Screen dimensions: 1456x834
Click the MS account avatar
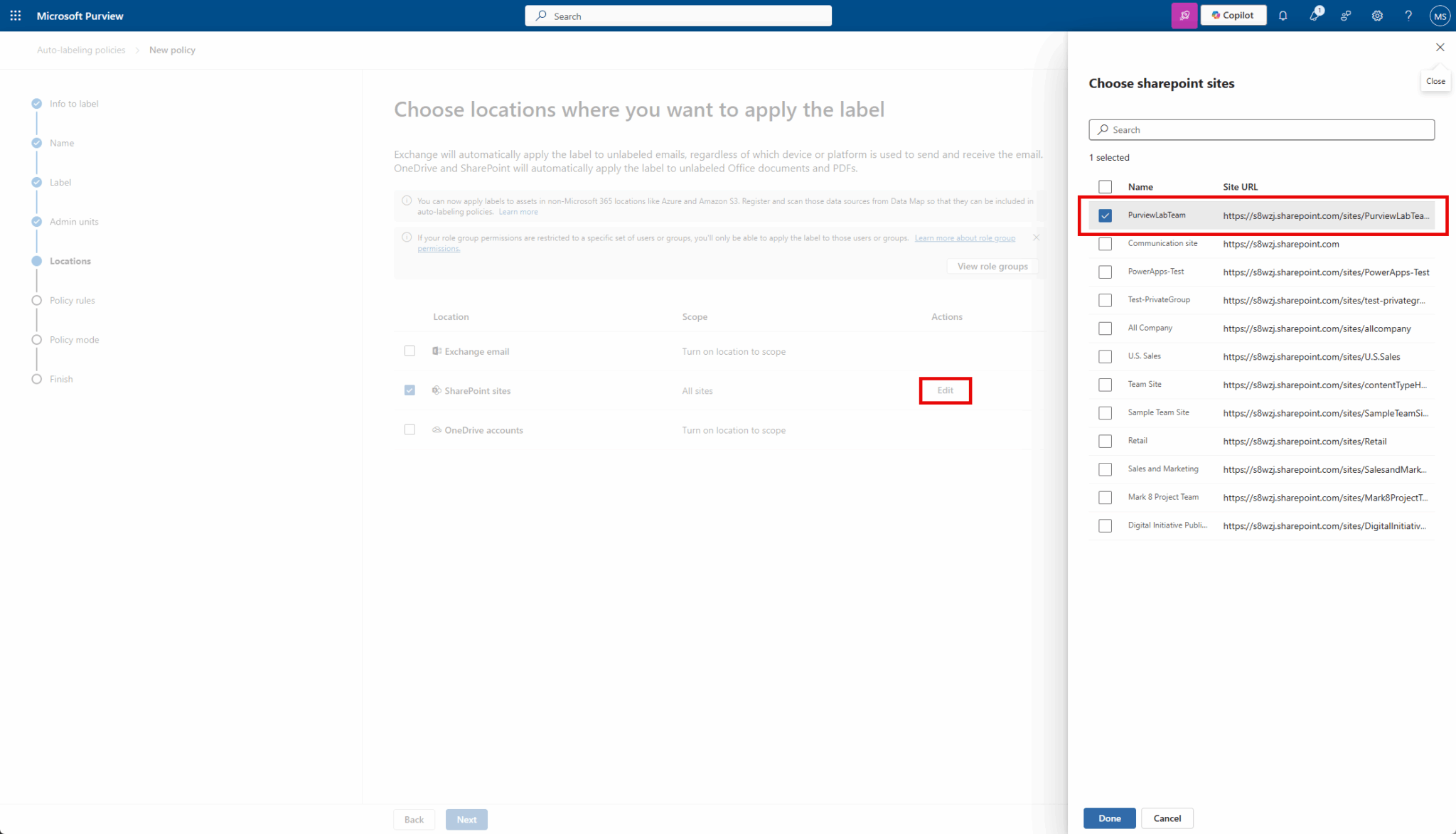point(1440,16)
